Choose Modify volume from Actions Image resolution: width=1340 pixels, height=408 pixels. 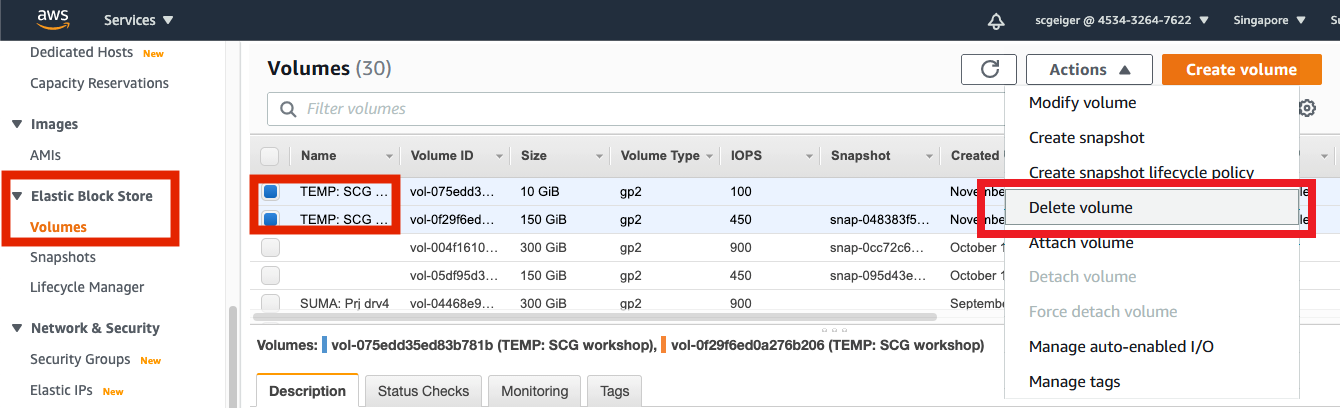[1082, 102]
